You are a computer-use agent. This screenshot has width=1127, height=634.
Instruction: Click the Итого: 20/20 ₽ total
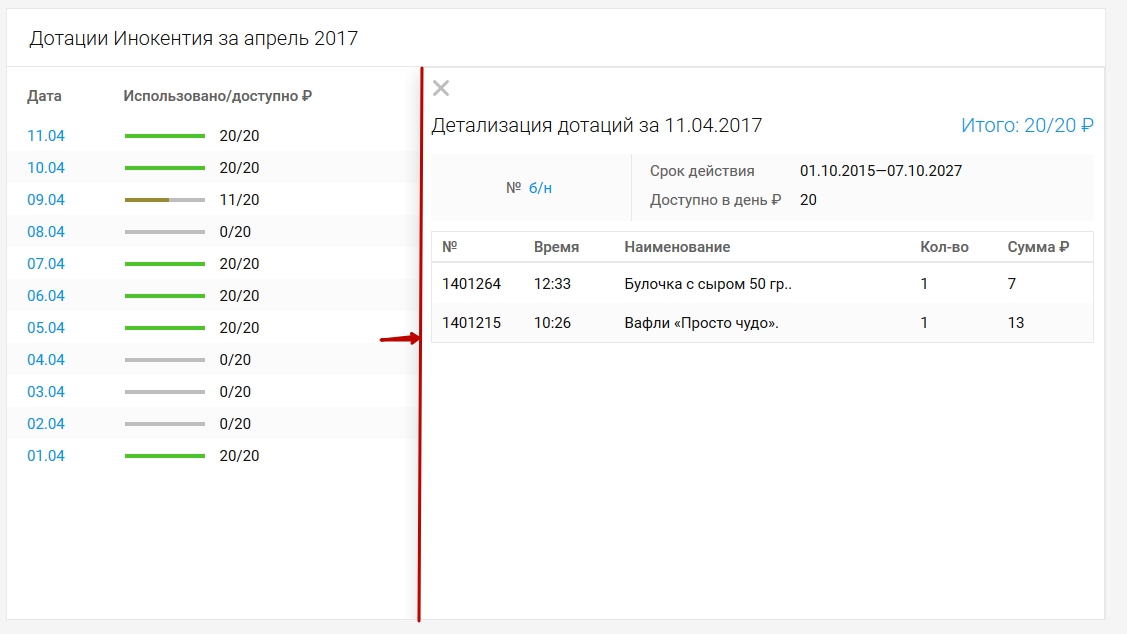click(1027, 125)
